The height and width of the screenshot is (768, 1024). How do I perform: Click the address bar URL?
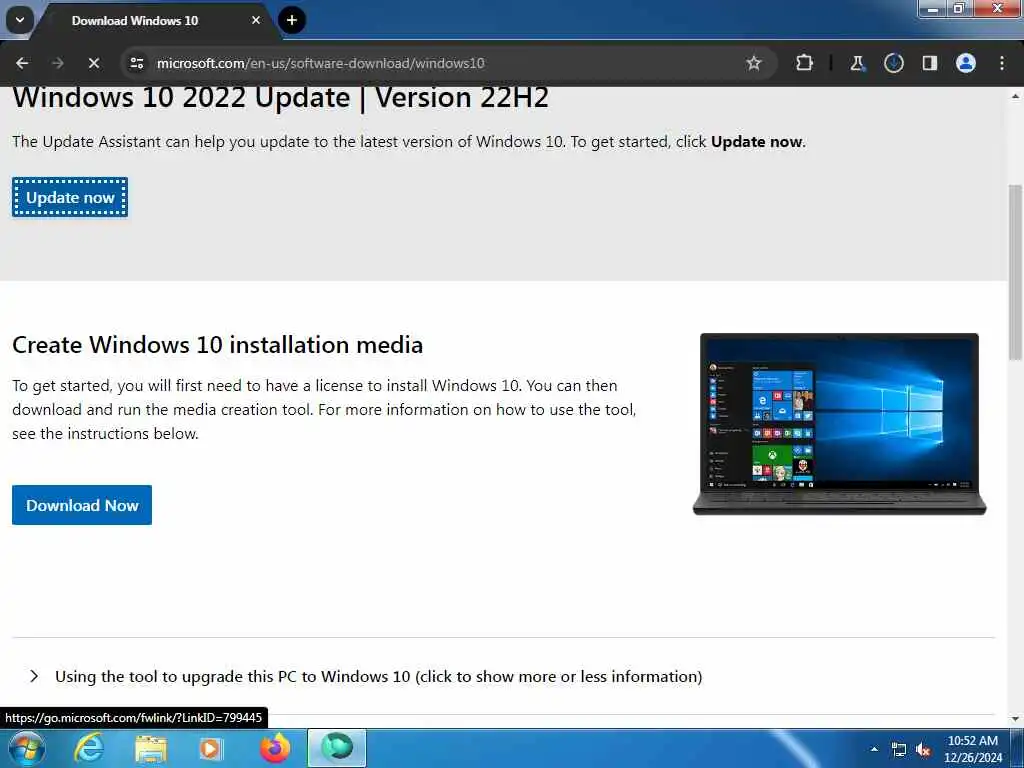coord(321,63)
